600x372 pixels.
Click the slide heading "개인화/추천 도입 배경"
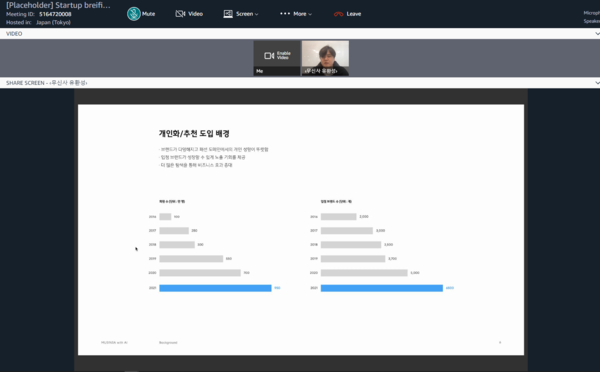point(194,134)
